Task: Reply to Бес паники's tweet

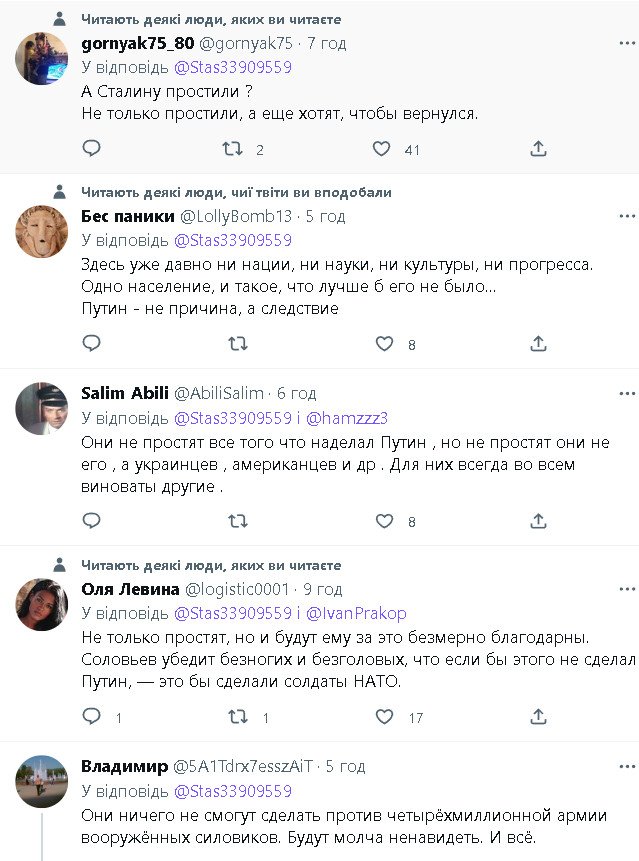Action: click(91, 344)
